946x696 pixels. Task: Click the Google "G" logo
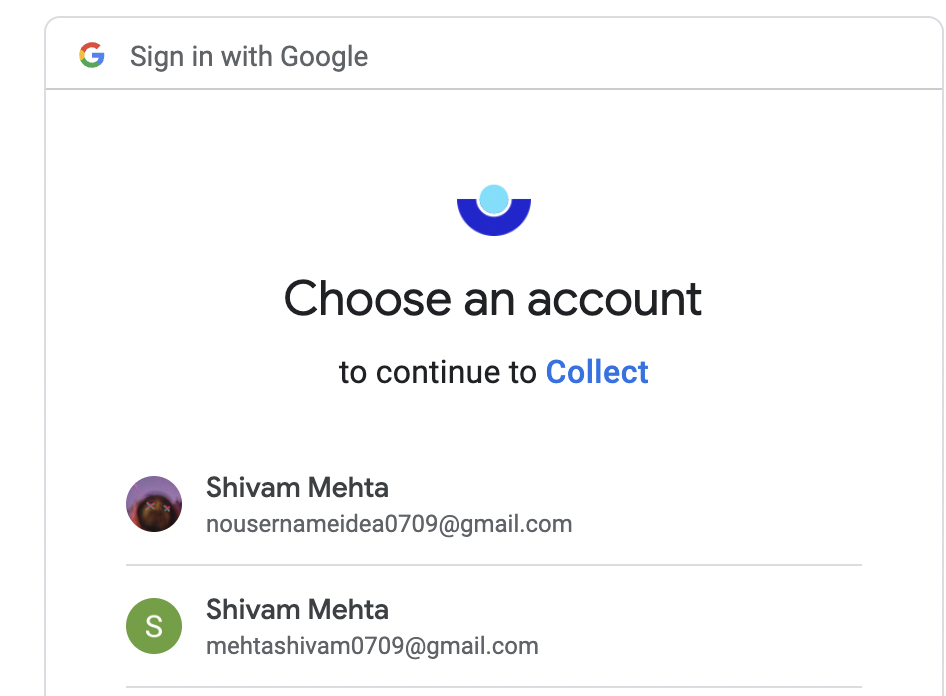coord(92,56)
